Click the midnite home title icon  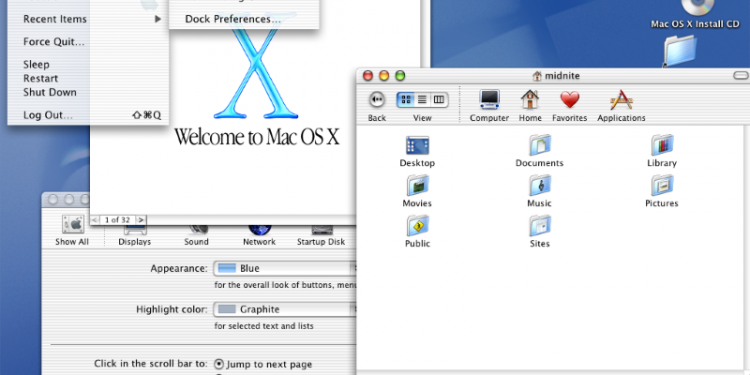point(537,76)
